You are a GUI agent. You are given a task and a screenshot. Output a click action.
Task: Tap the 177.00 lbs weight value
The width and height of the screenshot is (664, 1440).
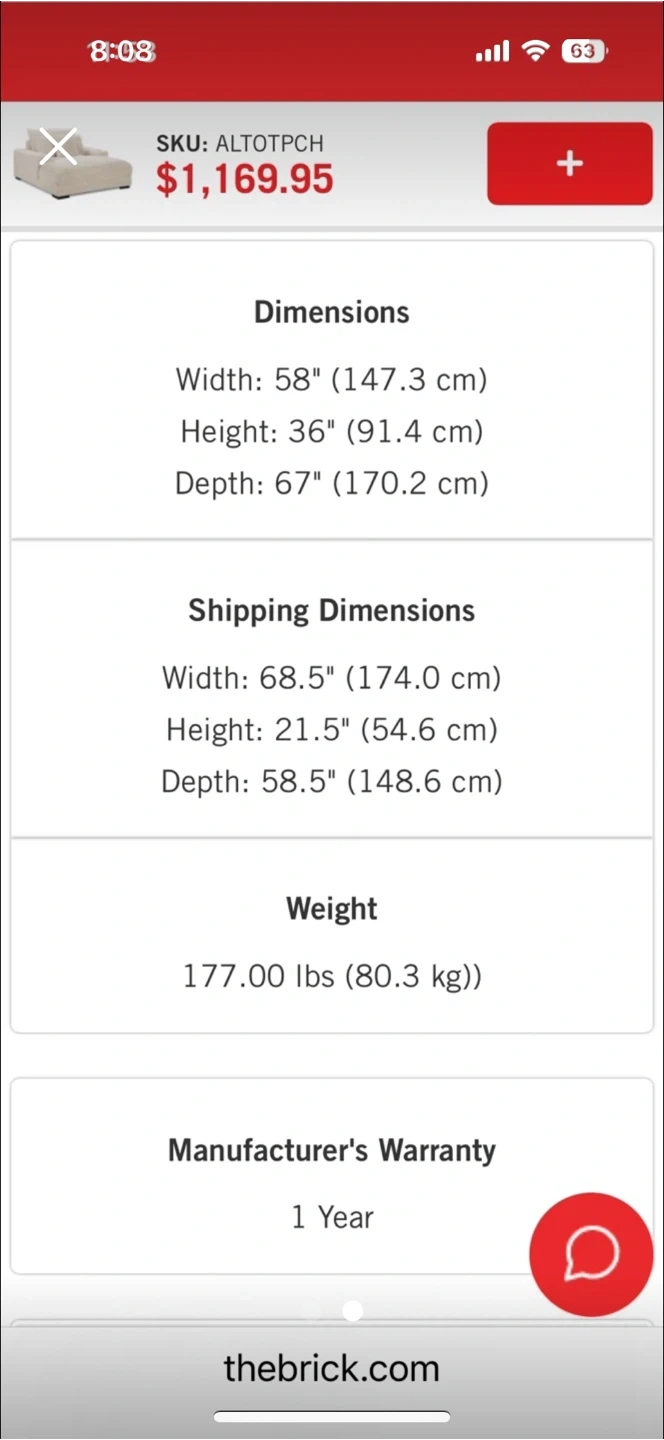[332, 976]
